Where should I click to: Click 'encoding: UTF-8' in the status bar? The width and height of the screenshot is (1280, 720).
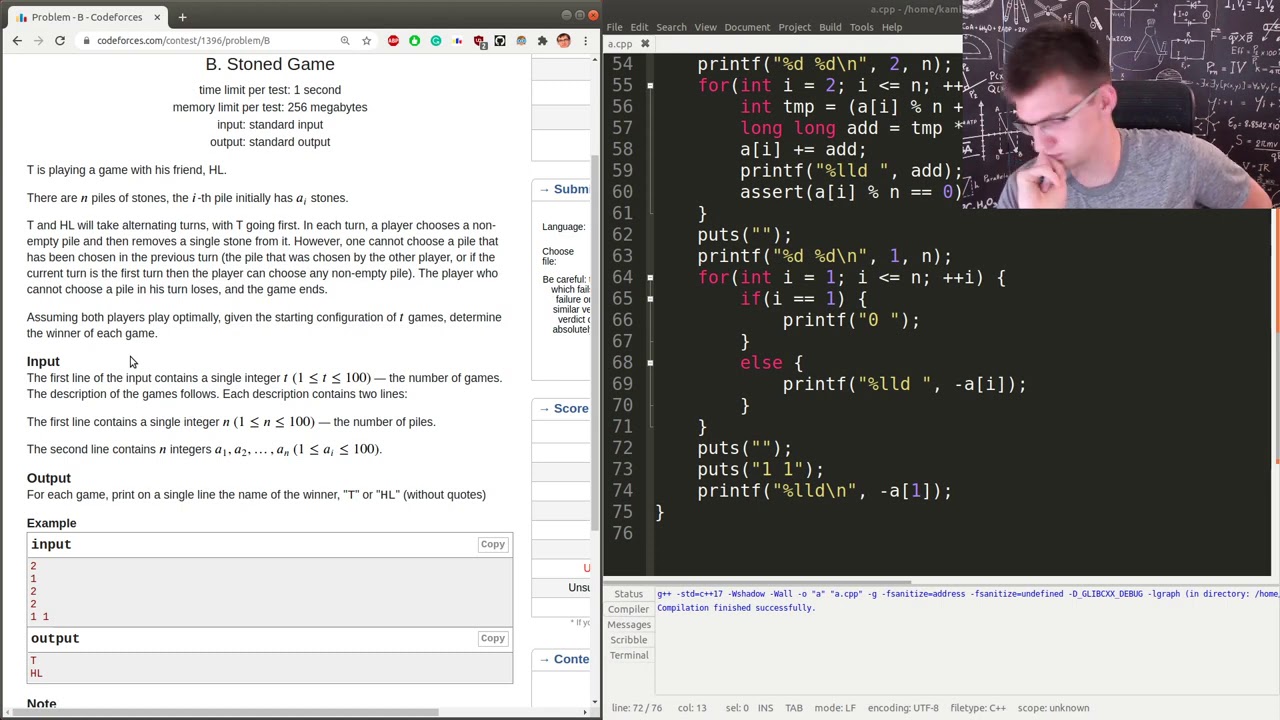click(902, 708)
